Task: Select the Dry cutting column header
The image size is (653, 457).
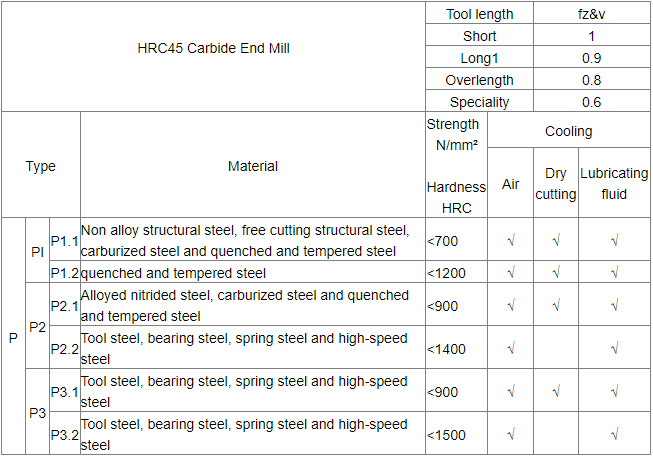Action: (x=555, y=184)
